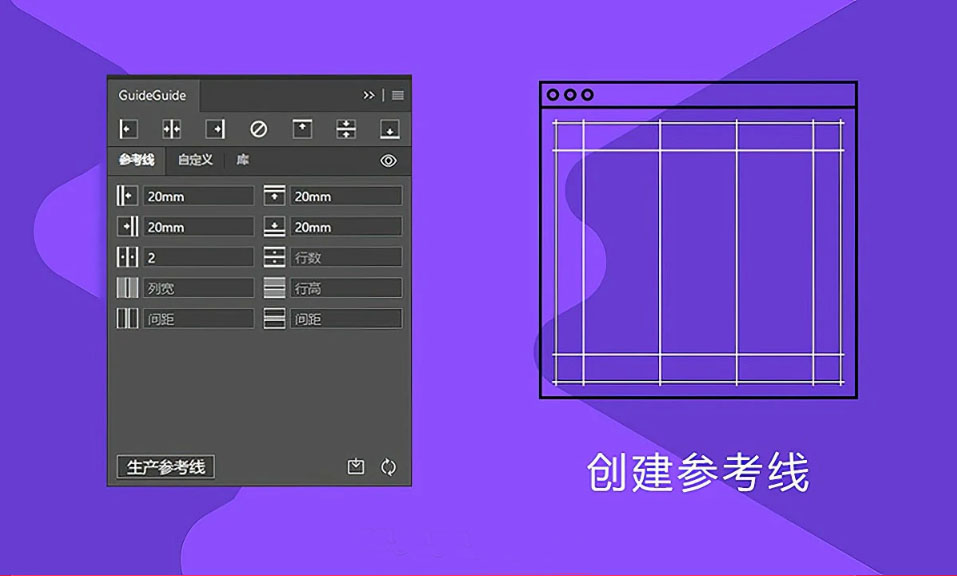The width and height of the screenshot is (957, 576).
Task: Open GuideGuide panel menu
Action: 398,95
